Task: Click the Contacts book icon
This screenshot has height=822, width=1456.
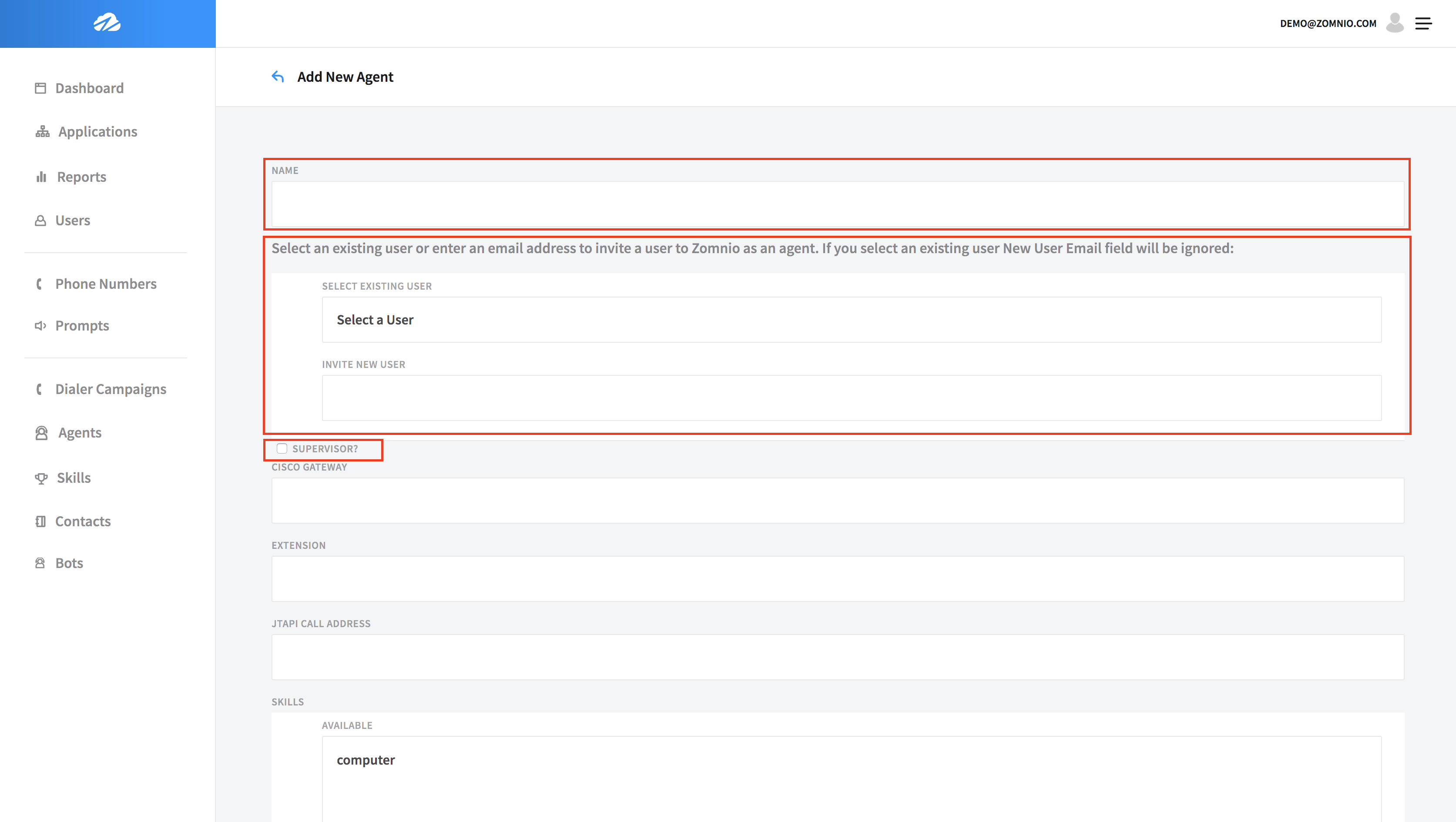Action: click(40, 521)
